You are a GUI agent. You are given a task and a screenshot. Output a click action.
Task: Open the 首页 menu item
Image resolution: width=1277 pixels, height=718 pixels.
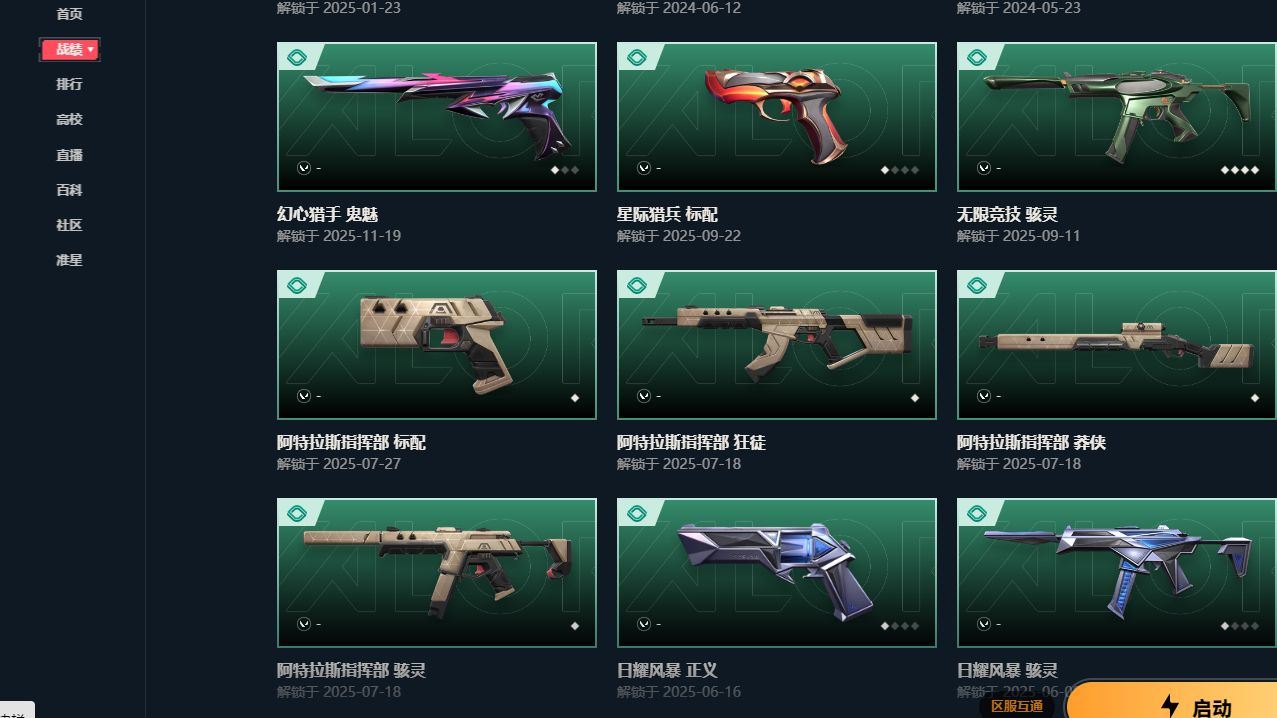coord(69,14)
